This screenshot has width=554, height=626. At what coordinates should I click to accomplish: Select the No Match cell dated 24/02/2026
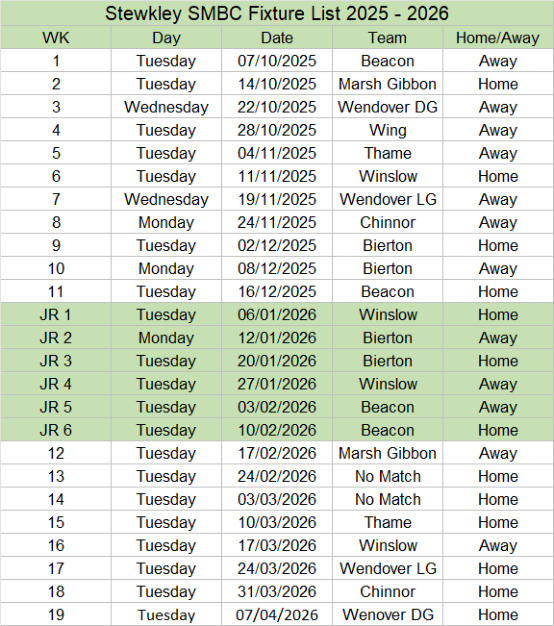(x=388, y=476)
